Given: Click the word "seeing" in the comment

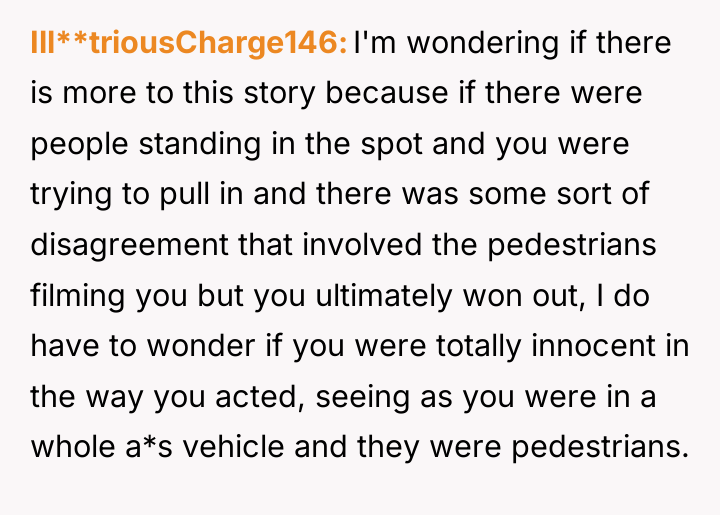Looking at the screenshot, I should (363, 397).
